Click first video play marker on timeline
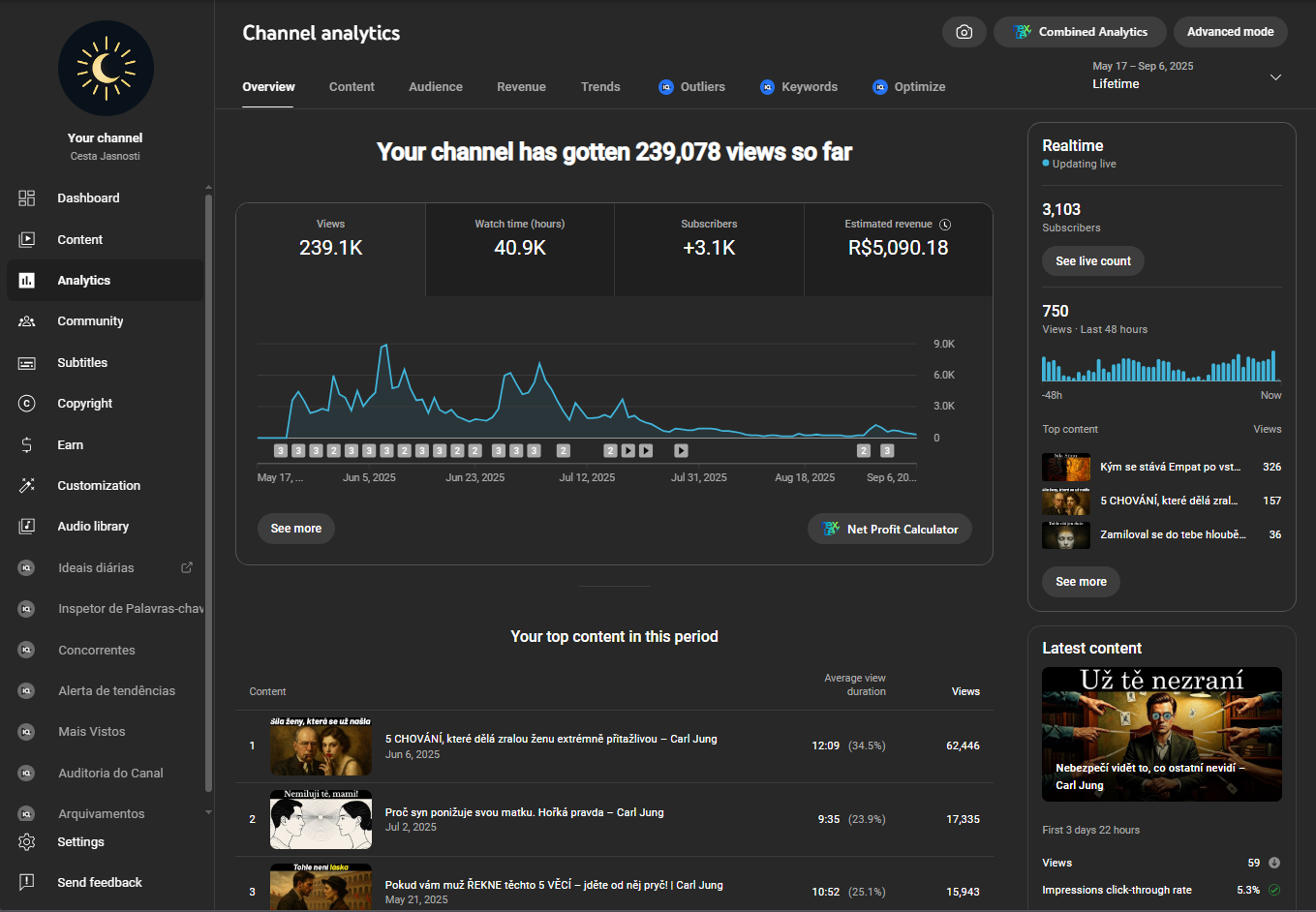This screenshot has height=912, width=1316. click(x=628, y=451)
